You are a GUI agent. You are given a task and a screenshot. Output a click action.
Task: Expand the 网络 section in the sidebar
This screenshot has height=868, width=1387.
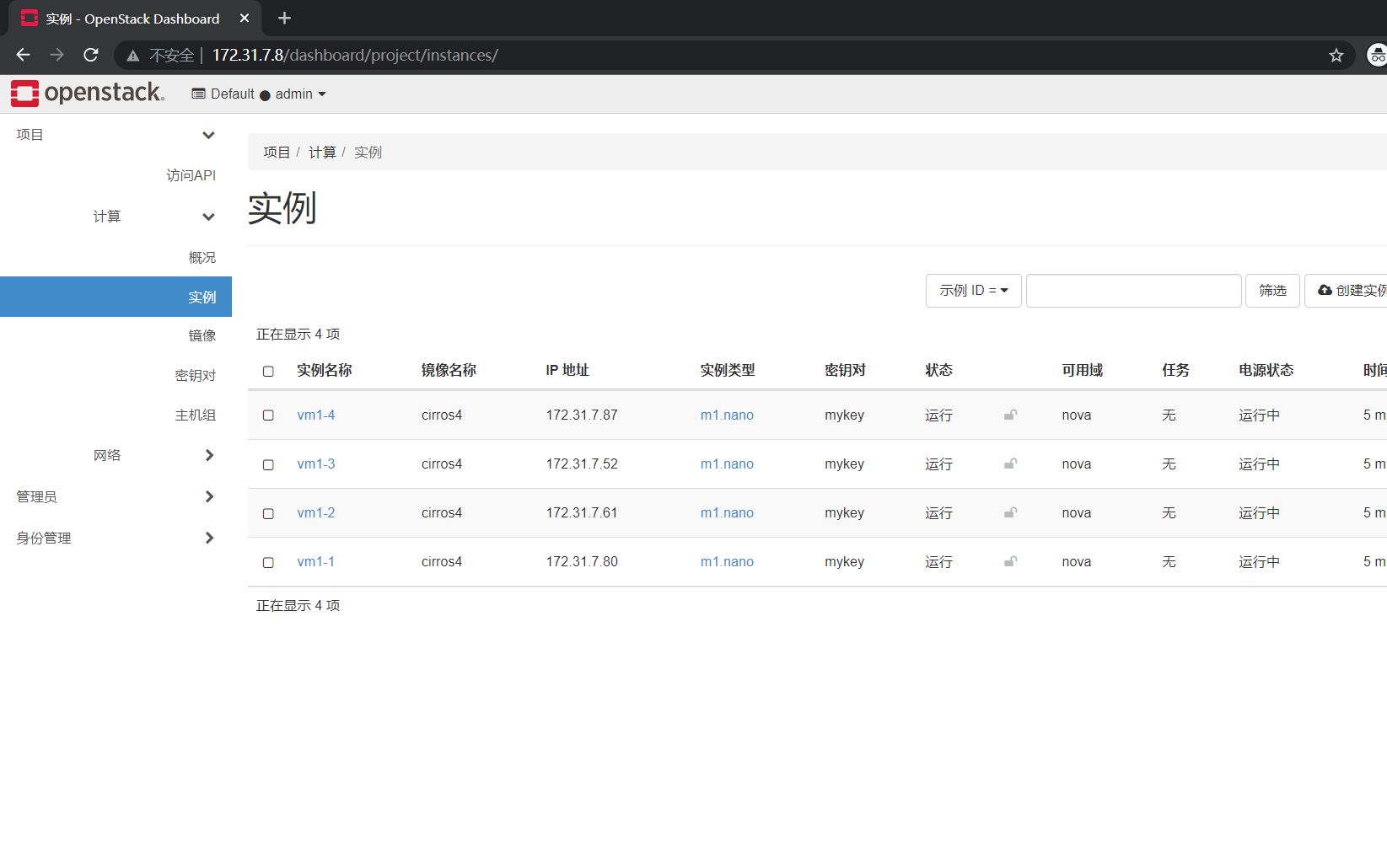107,454
